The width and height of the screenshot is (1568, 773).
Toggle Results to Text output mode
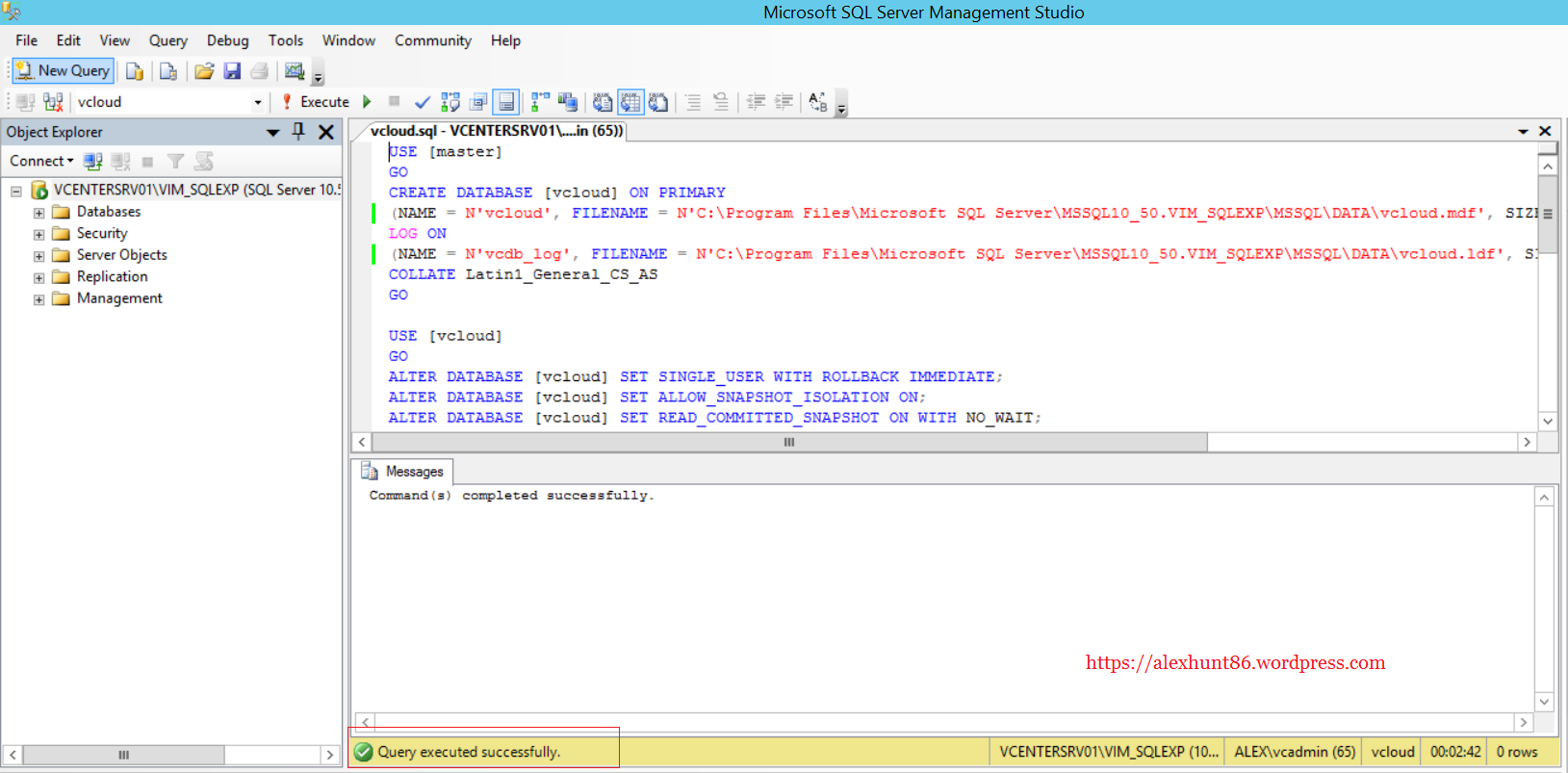point(603,102)
